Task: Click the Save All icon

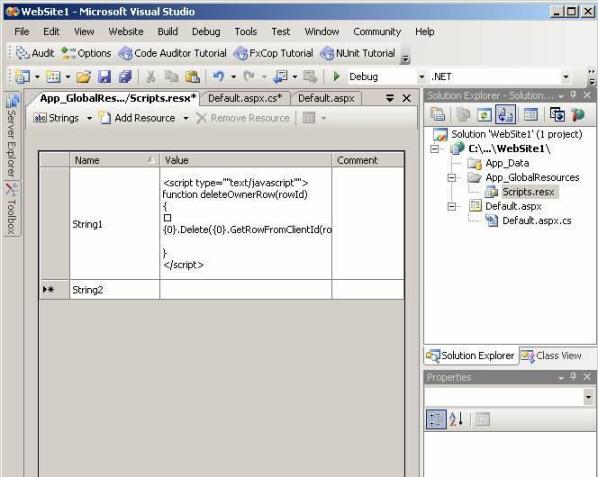Action: (x=125, y=77)
